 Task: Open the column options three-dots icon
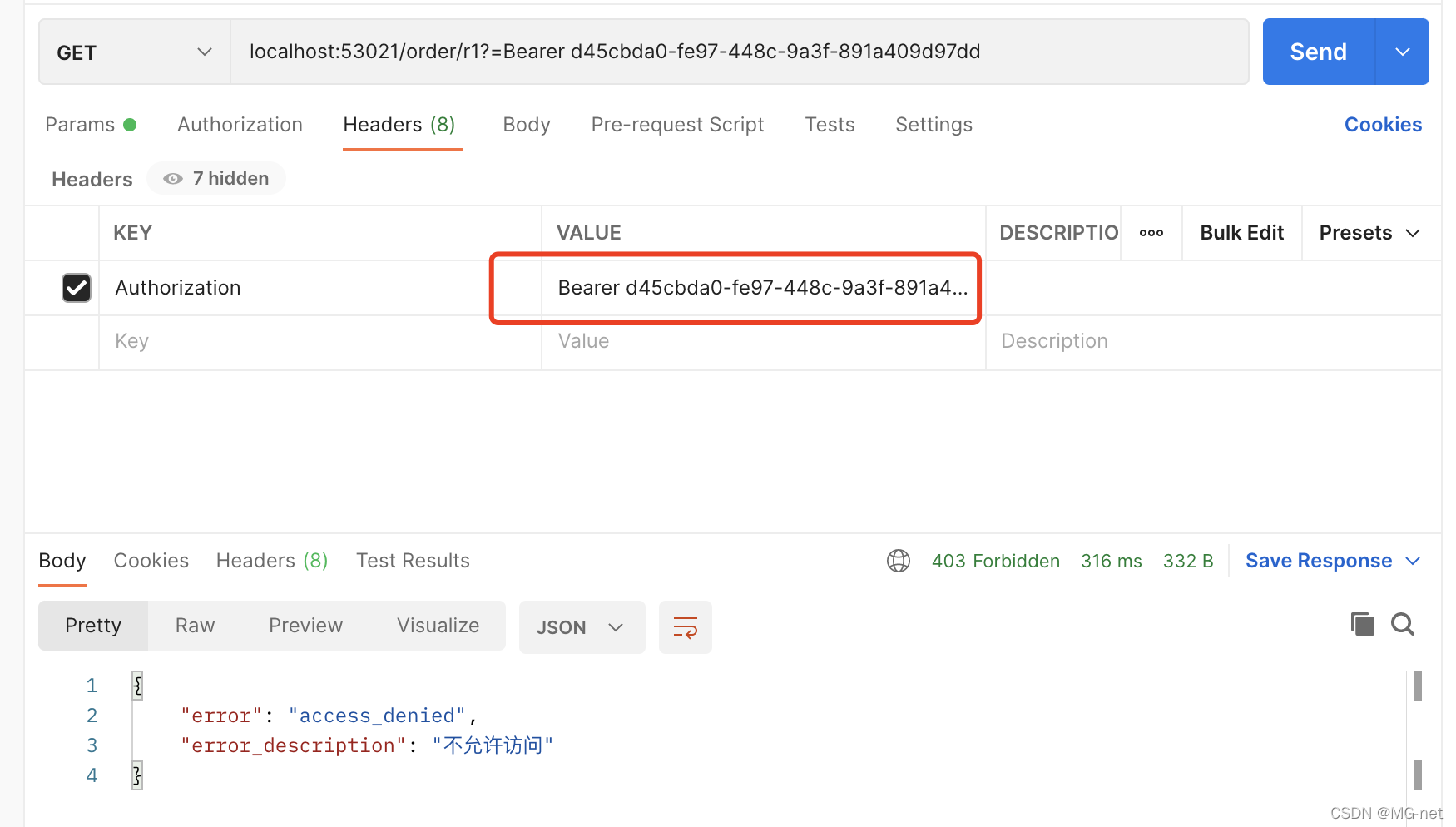(1151, 233)
